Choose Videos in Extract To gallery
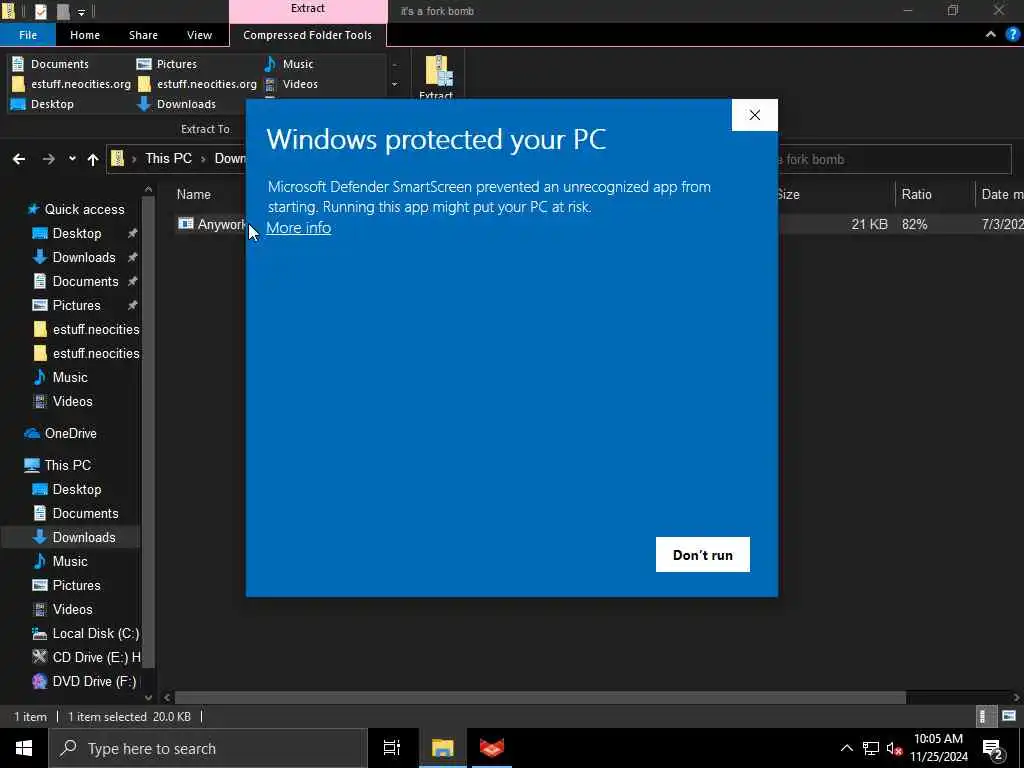This screenshot has width=1024, height=768. coord(291,84)
